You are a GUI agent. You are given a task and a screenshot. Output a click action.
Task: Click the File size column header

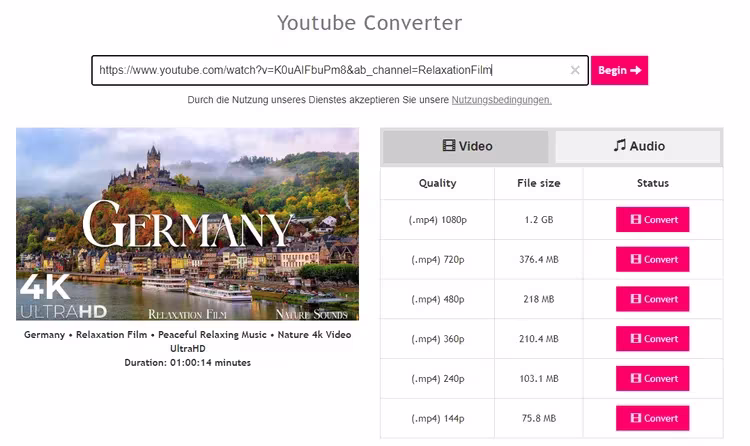point(539,183)
